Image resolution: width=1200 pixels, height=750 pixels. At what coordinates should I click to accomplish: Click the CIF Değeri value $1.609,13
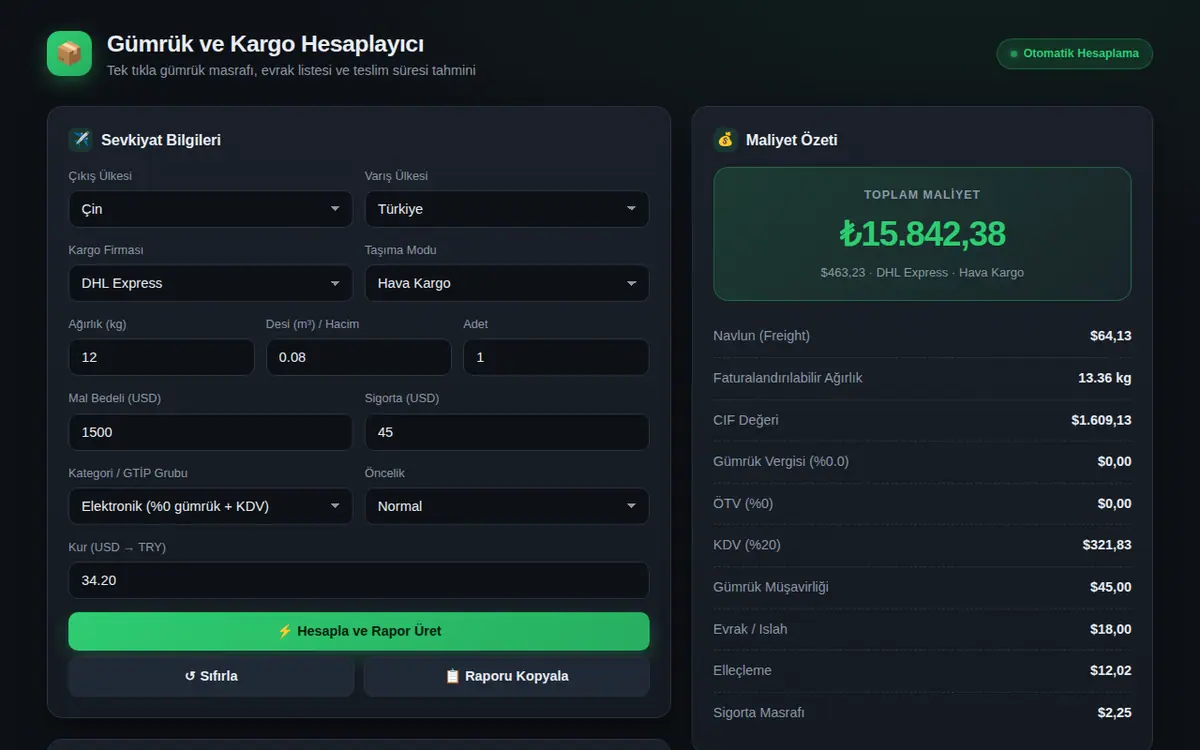coord(1102,420)
